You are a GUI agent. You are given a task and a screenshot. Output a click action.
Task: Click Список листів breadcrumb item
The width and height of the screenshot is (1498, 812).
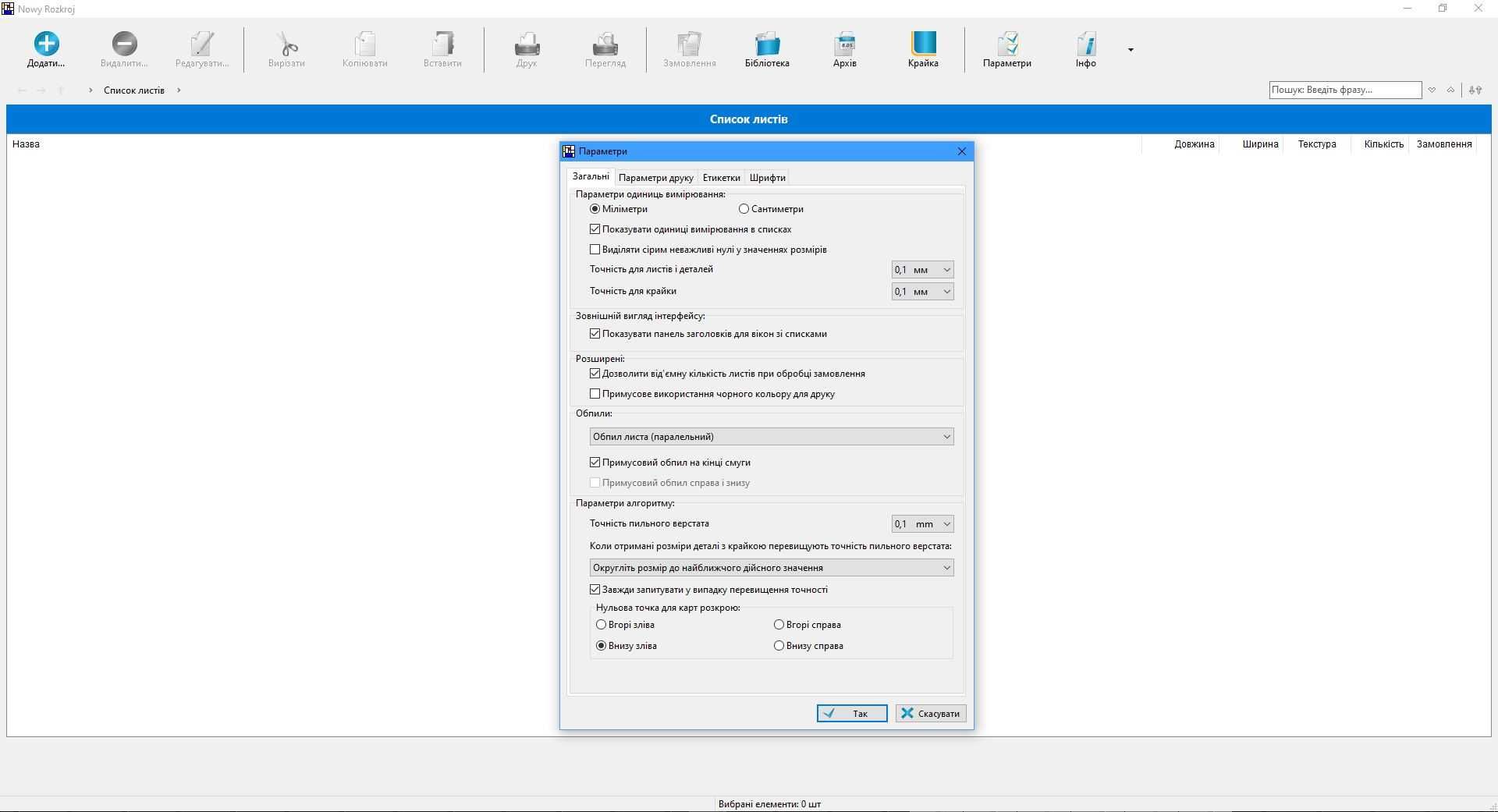point(134,90)
